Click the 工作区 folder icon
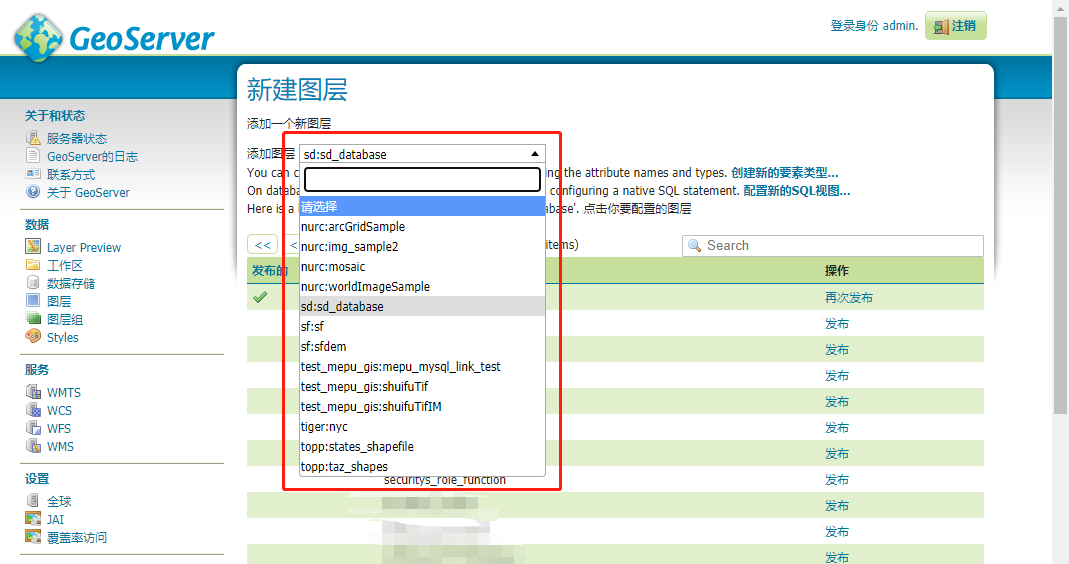This screenshot has width=1069, height=564. 33,265
